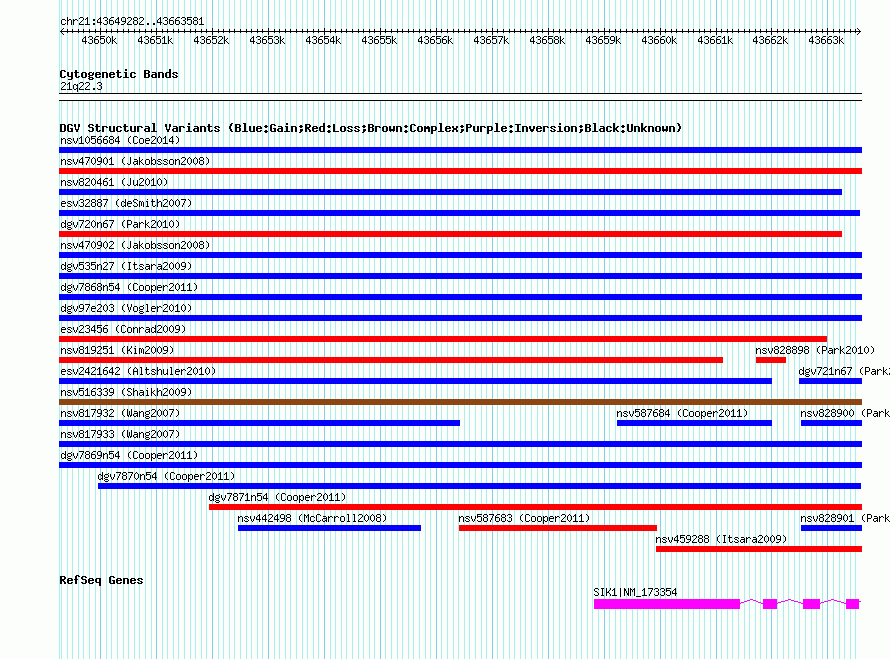Click esv23456 (Conrad2009) red loss bar
Screen dimensions: 890x659
coord(443,339)
